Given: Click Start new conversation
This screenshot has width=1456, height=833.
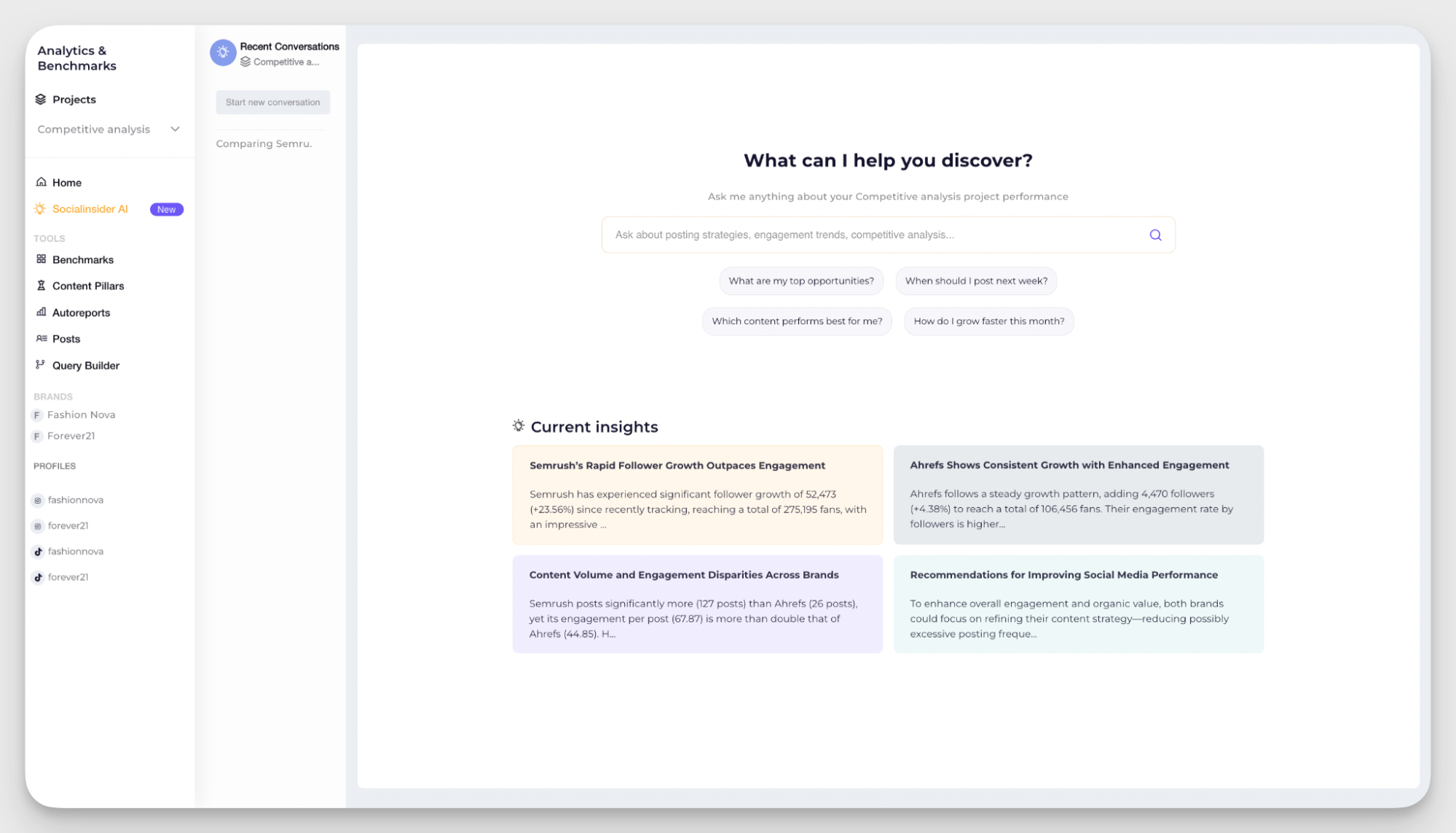Looking at the screenshot, I should (x=272, y=102).
